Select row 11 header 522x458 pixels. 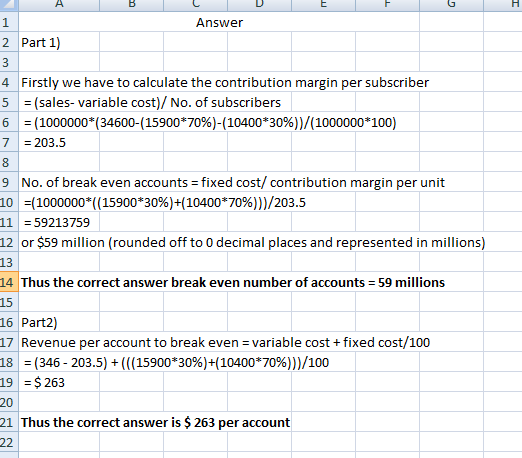[x=9, y=222]
